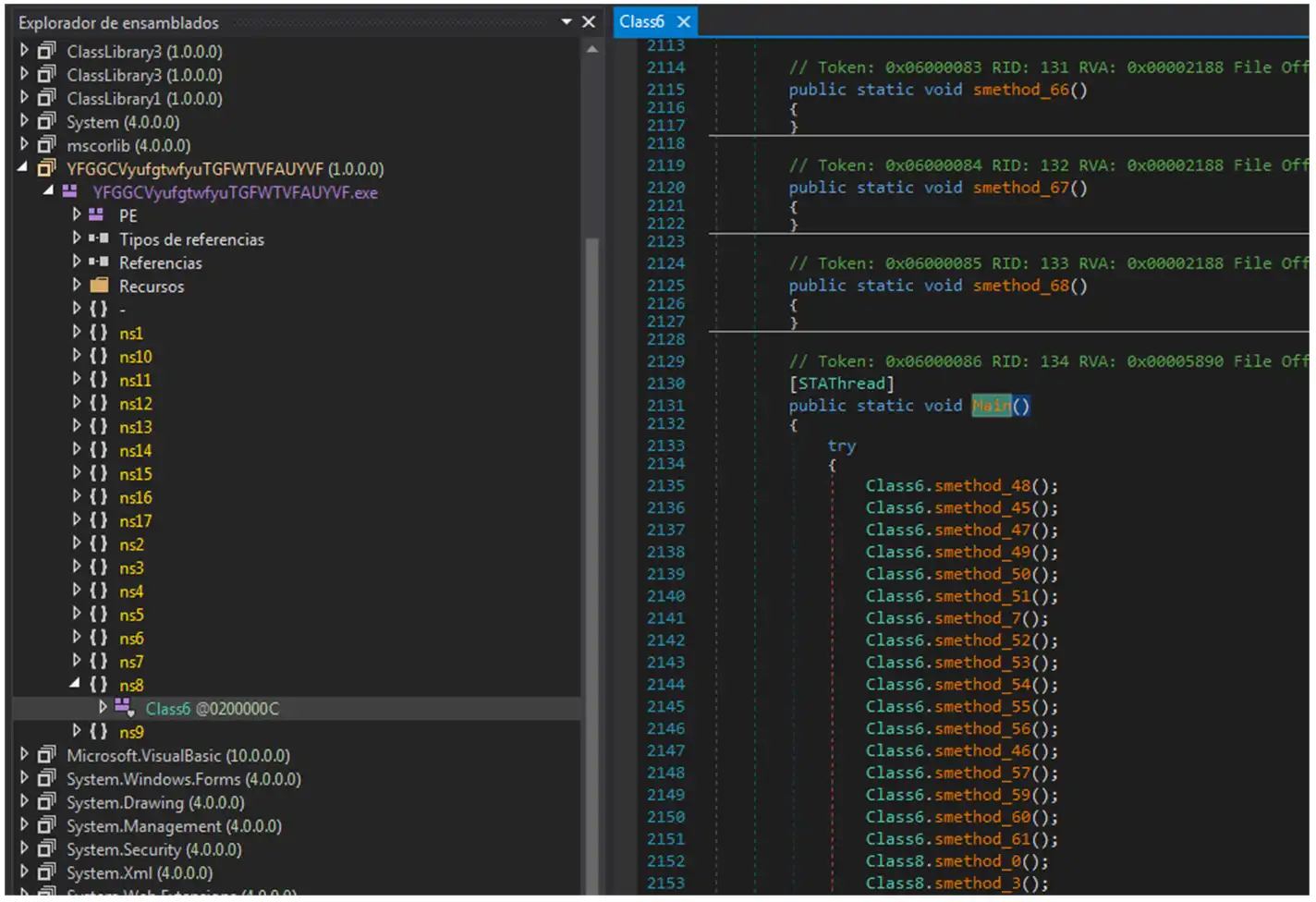Expand the ClassLibrary1 (1.0.0.0) node
The image size is (1316, 902).
pyautogui.click(x=24, y=97)
